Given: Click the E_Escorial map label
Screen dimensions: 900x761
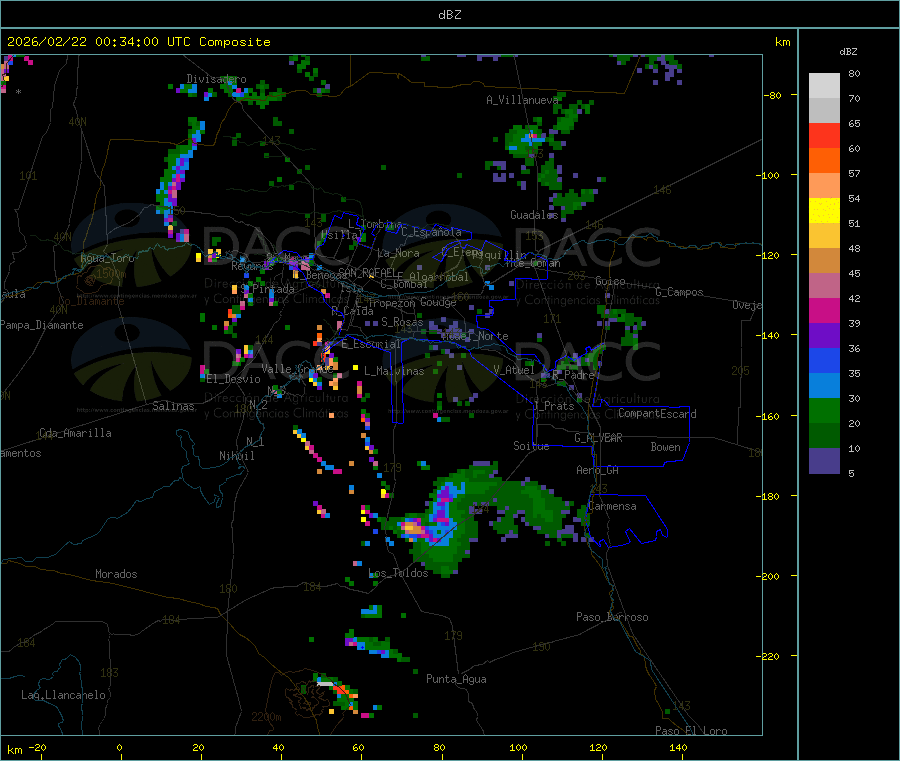Looking at the screenshot, I should coord(371,344).
